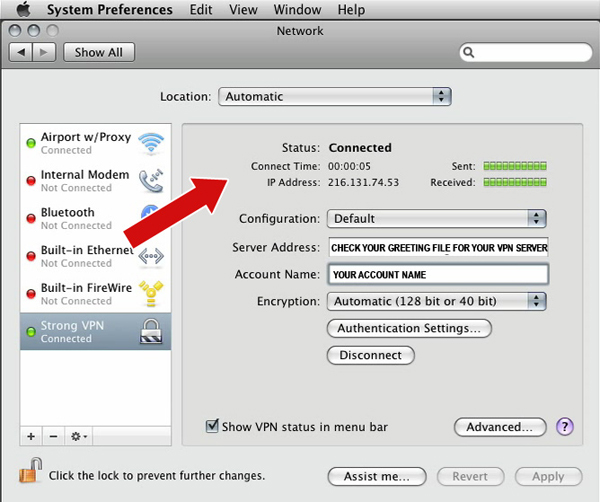Expand the Configuration dropdown showing Default
600x502 pixels.
[x=437, y=218]
